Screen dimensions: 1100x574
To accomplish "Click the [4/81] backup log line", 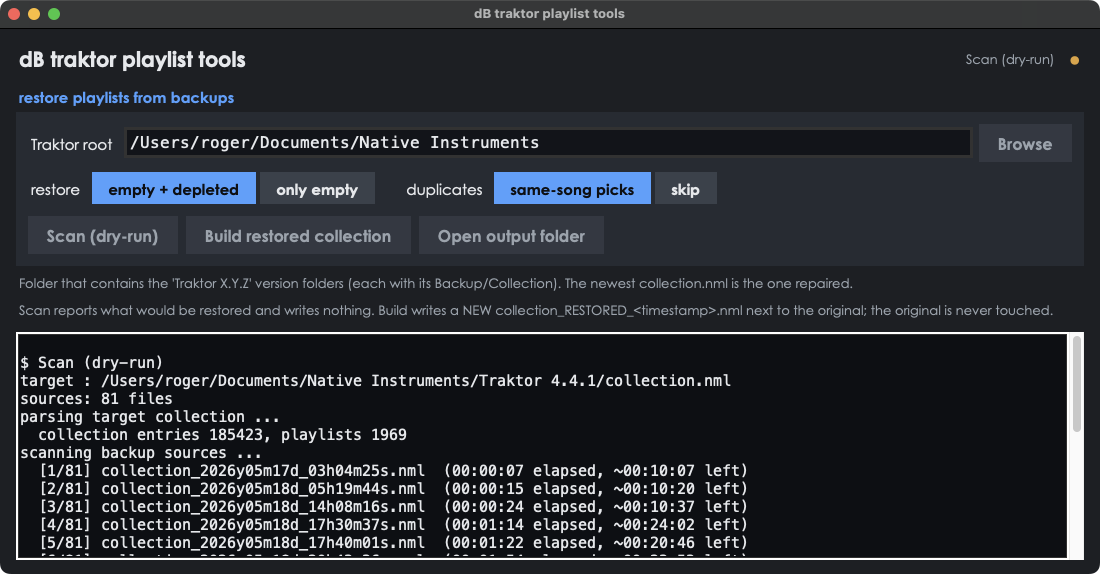I will click(394, 524).
